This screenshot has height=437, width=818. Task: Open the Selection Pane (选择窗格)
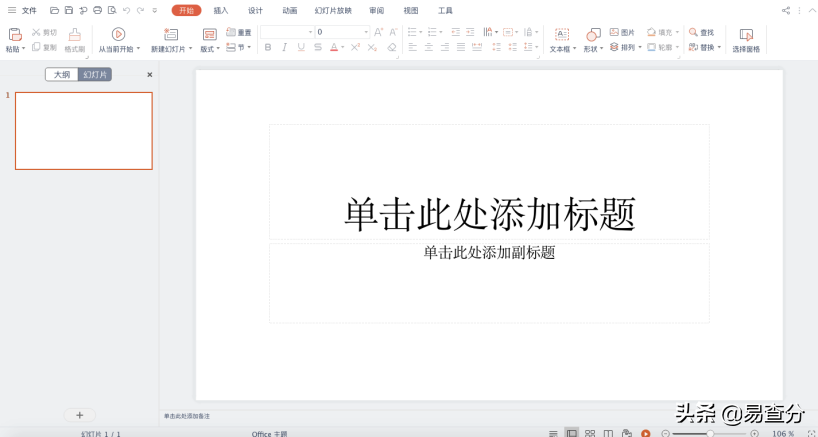tap(746, 35)
